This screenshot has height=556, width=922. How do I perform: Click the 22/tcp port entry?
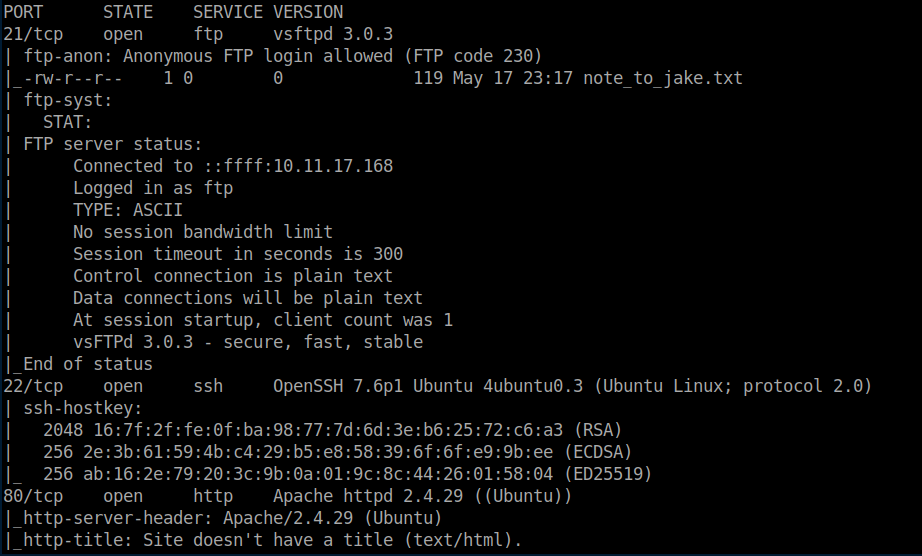pyautogui.click(x=33, y=386)
